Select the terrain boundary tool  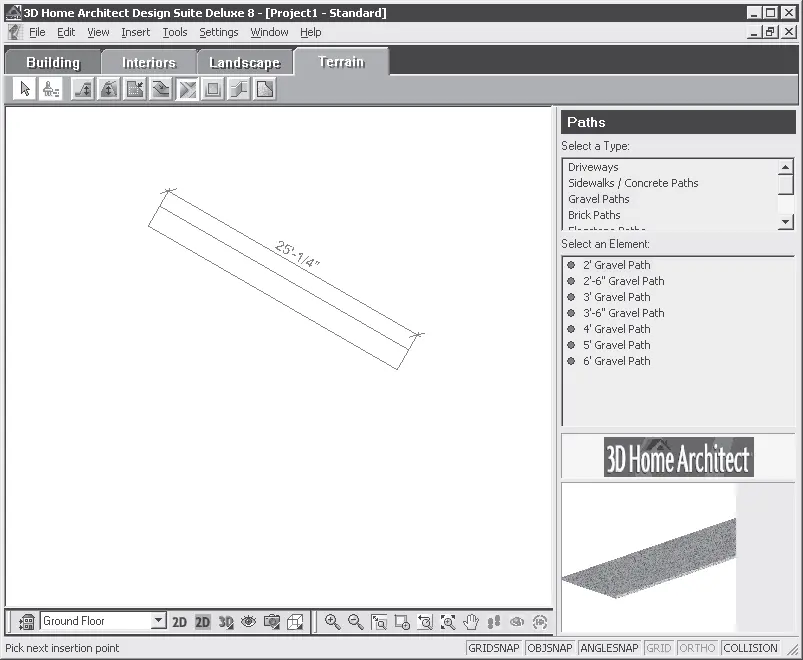coord(265,89)
